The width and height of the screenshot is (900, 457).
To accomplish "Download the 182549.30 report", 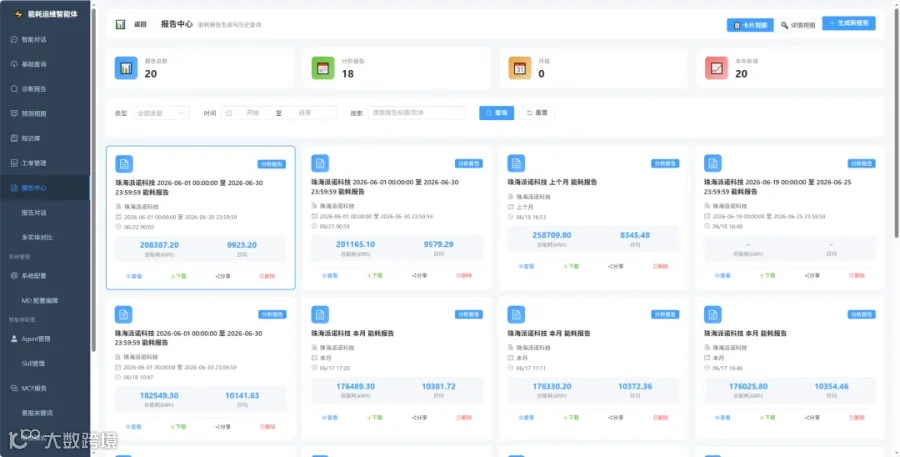I will (x=179, y=427).
